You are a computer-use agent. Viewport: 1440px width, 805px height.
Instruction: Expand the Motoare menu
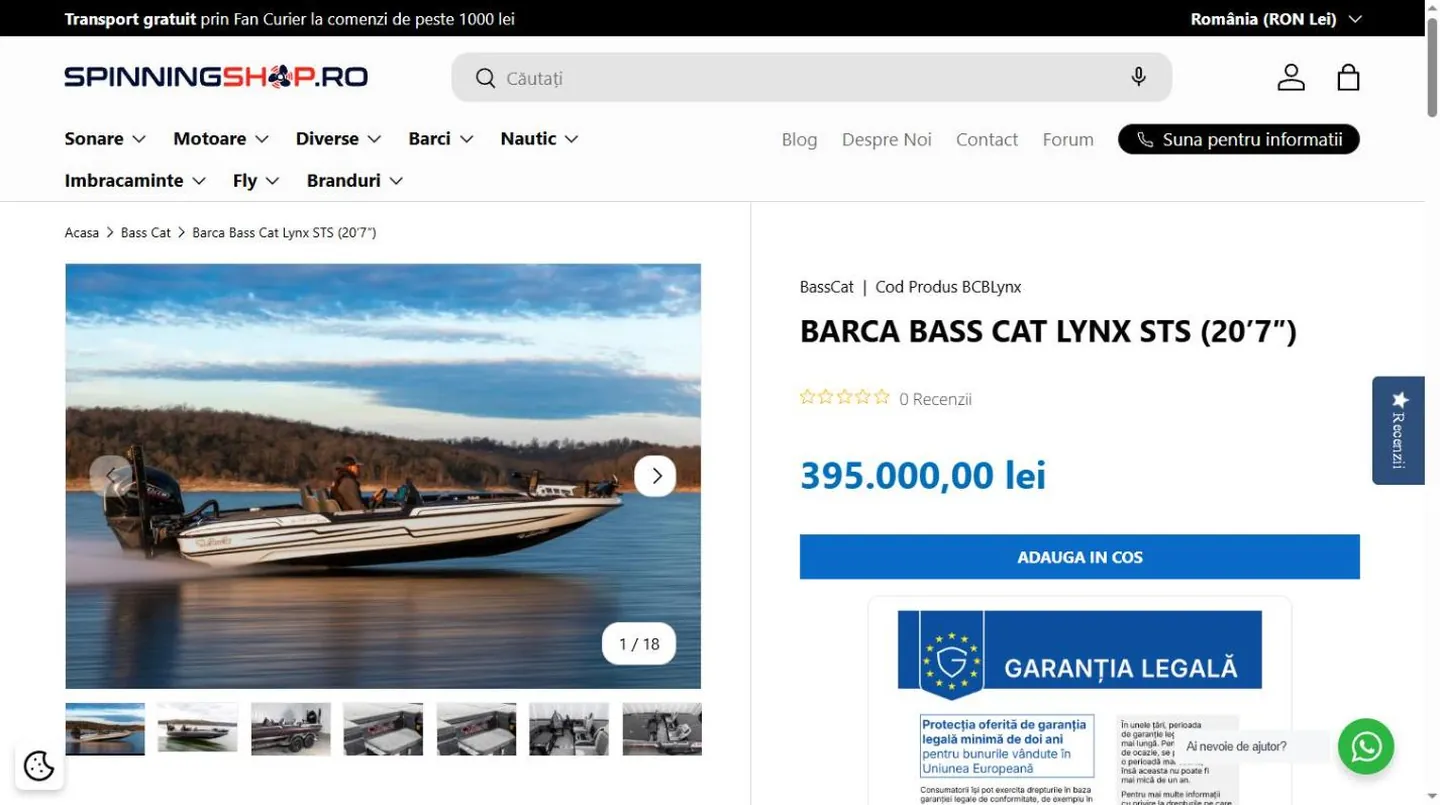(x=221, y=139)
